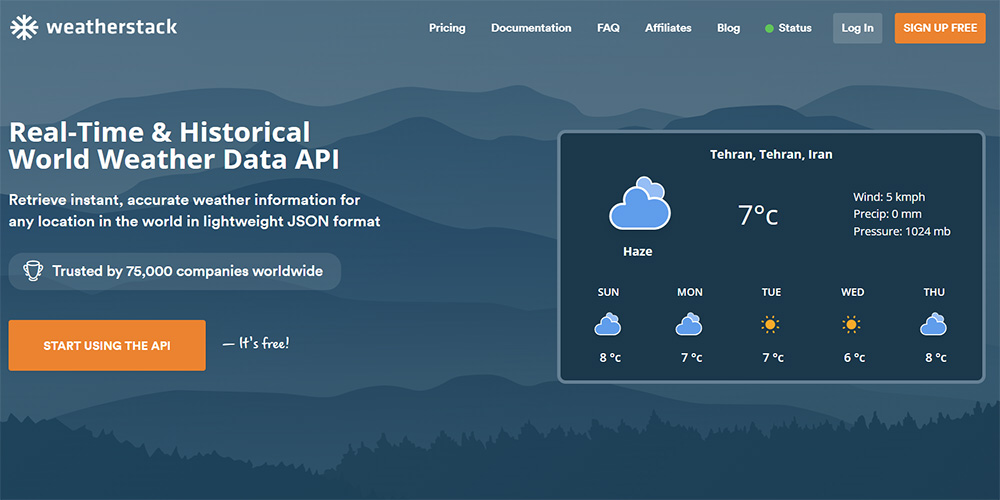Click the Log In button

click(x=858, y=28)
